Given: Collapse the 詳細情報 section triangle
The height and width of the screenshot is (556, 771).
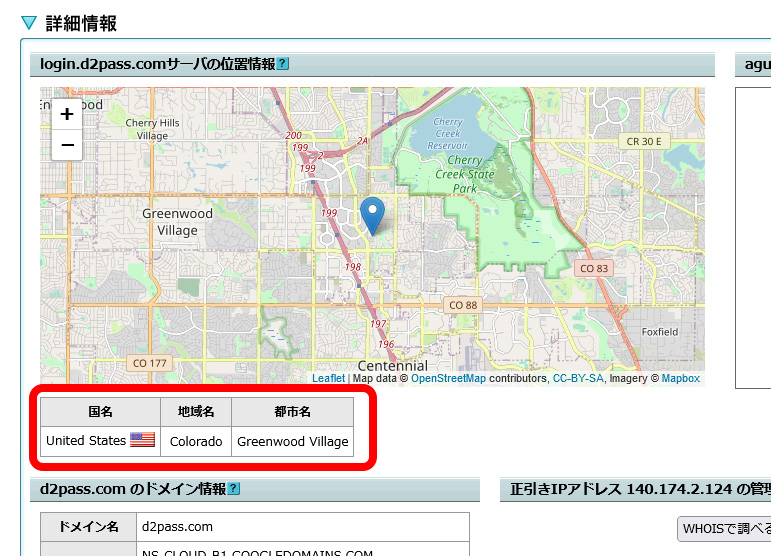Looking at the screenshot, I should click(x=28, y=23).
